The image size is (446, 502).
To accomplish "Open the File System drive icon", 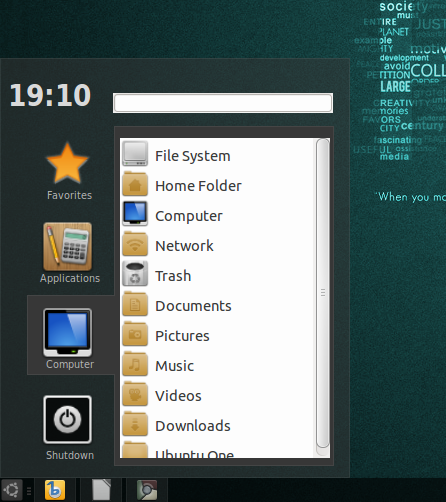I will pyautogui.click(x=135, y=154).
